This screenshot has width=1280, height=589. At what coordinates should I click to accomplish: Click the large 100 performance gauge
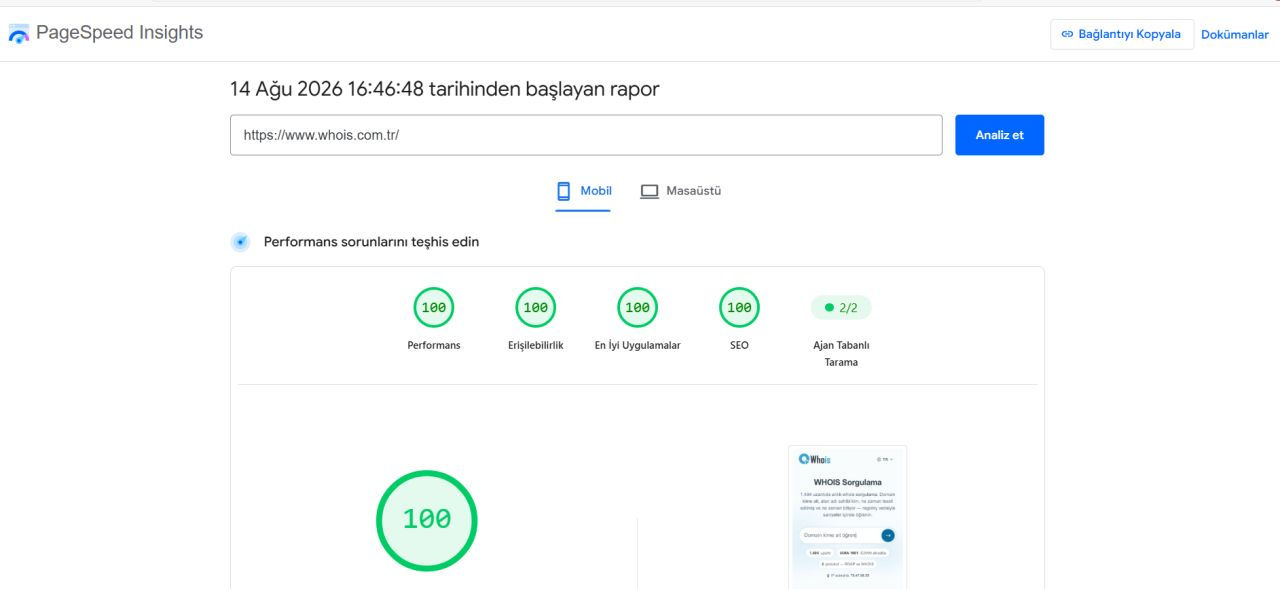427,520
